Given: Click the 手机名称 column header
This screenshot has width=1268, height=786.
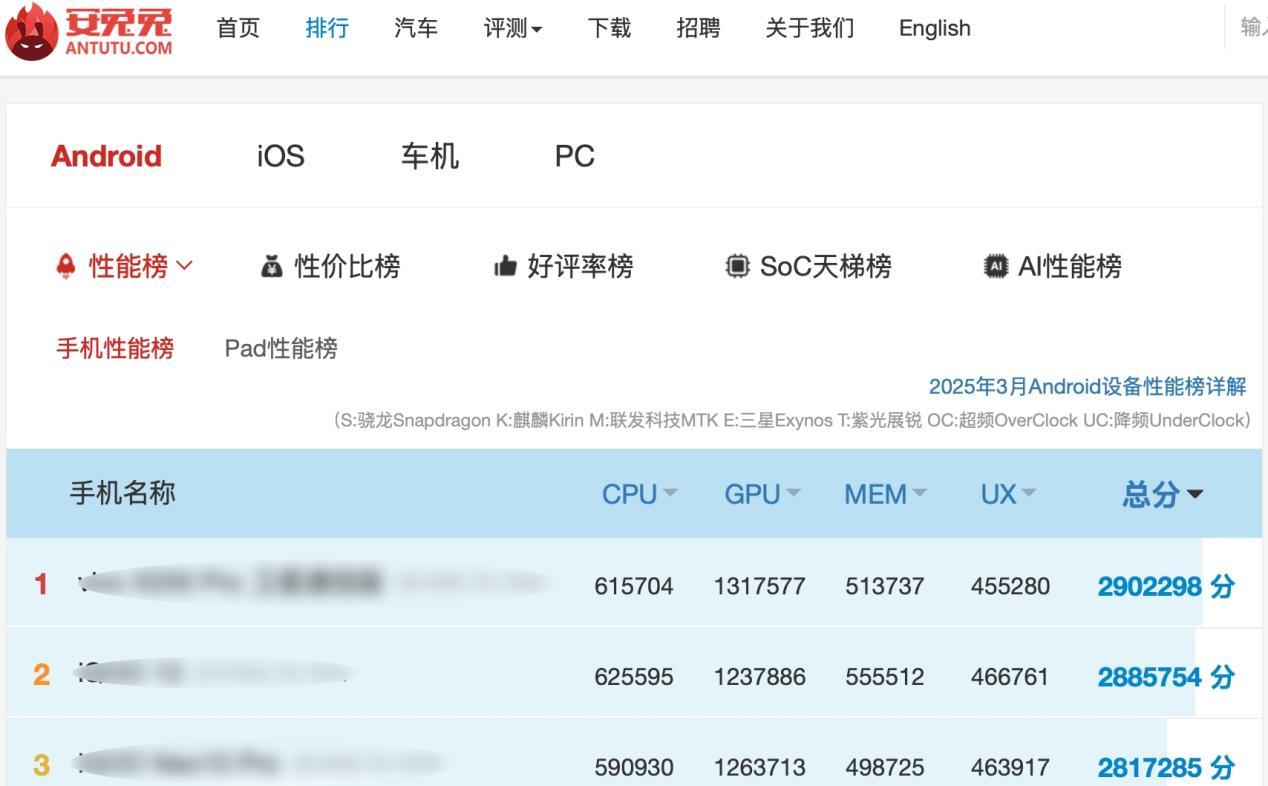Looking at the screenshot, I should pyautogui.click(x=123, y=493).
